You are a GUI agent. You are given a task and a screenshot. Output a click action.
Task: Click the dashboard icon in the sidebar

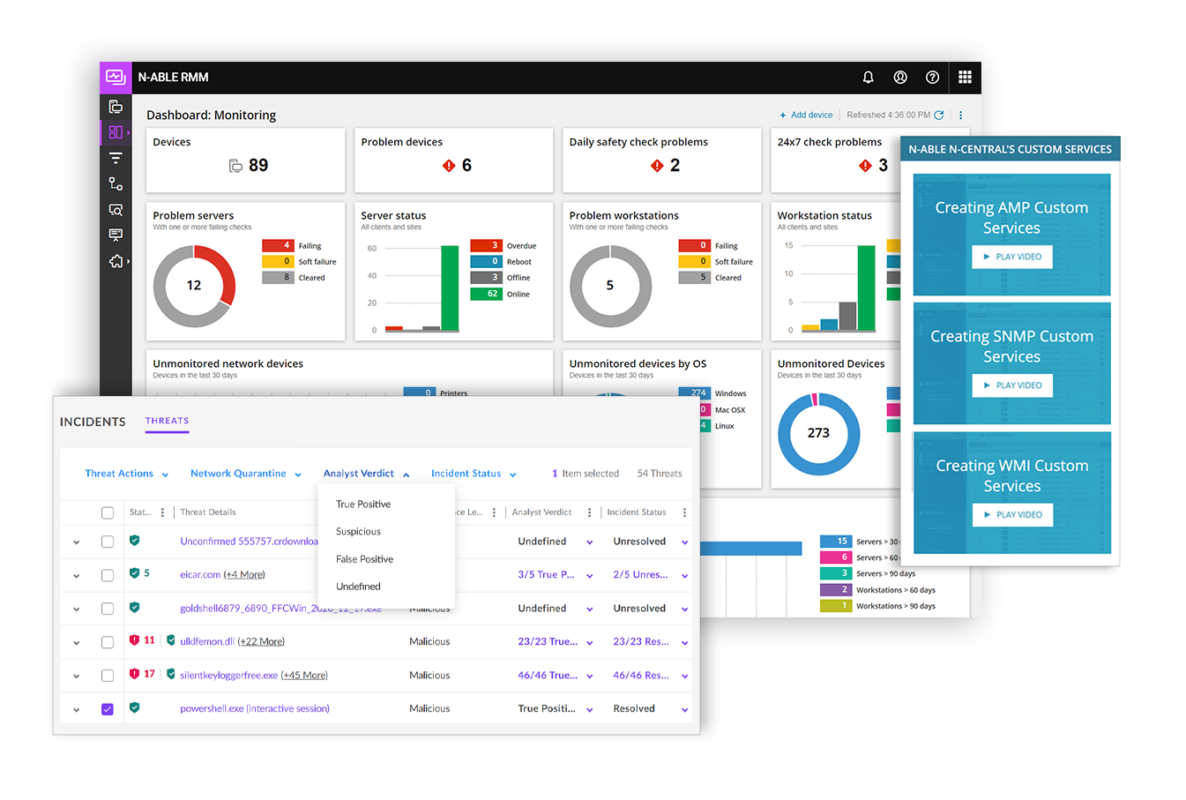[x=116, y=132]
